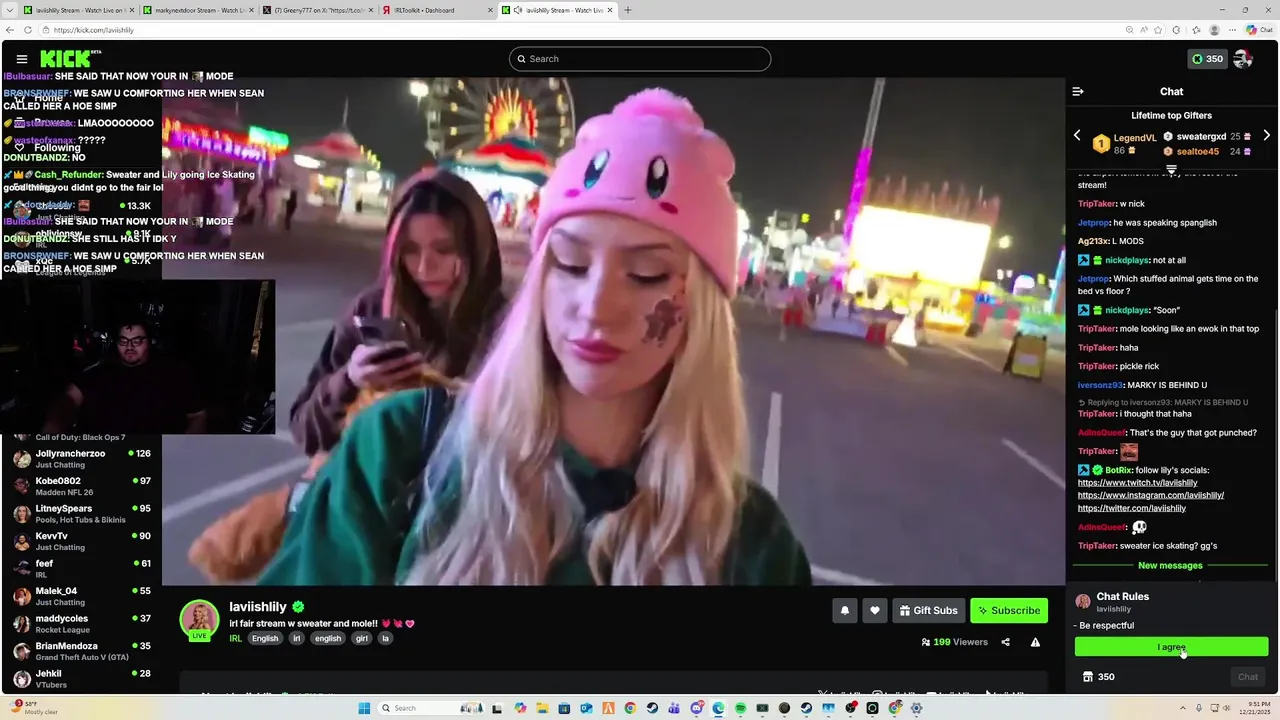Click the IRL category link
1280x720 pixels.
[x=236, y=638]
